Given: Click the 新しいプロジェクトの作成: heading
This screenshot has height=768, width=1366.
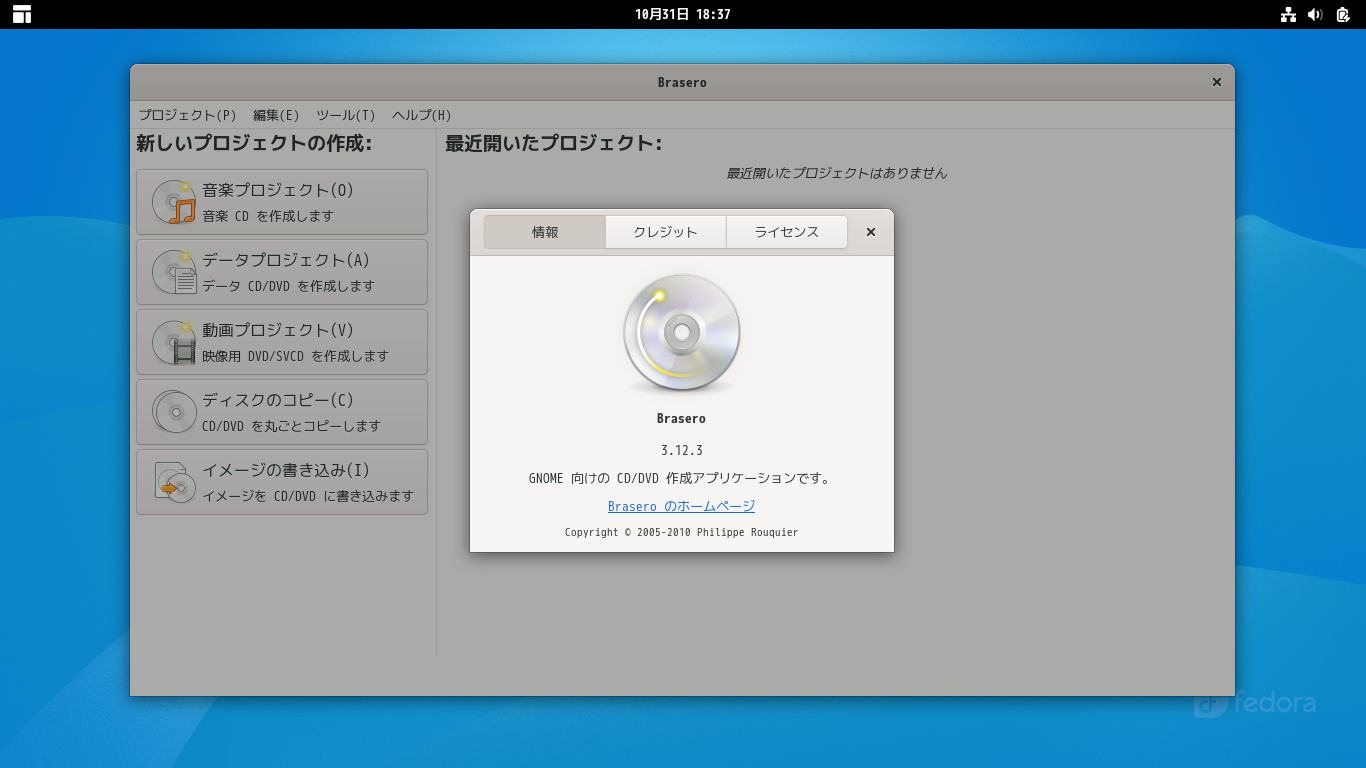Looking at the screenshot, I should pos(254,144).
